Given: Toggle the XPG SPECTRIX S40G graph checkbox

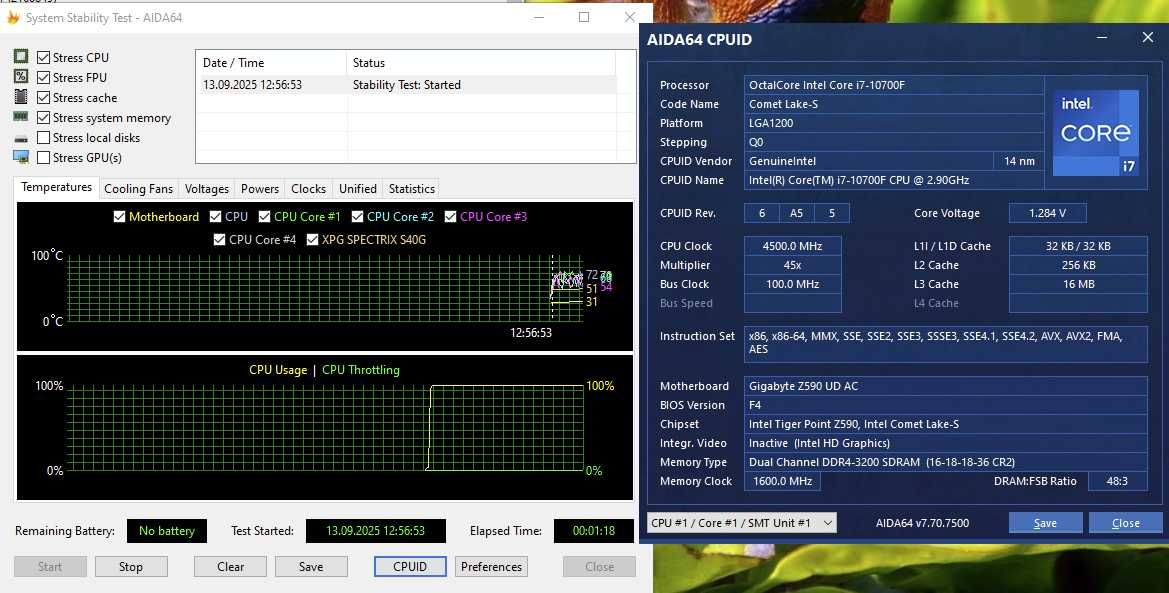Looking at the screenshot, I should pyautogui.click(x=312, y=239).
